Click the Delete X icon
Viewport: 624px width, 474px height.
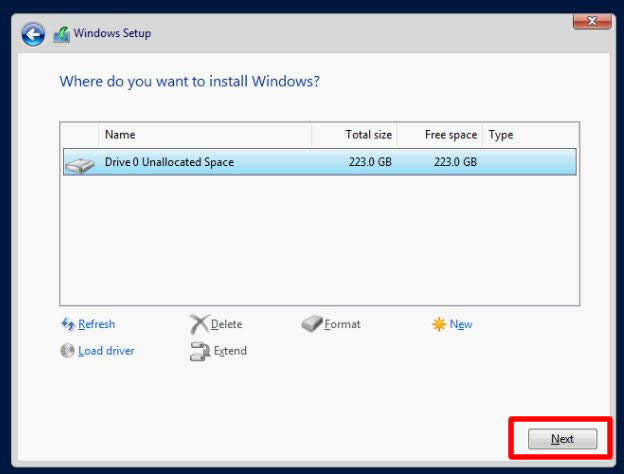(199, 324)
